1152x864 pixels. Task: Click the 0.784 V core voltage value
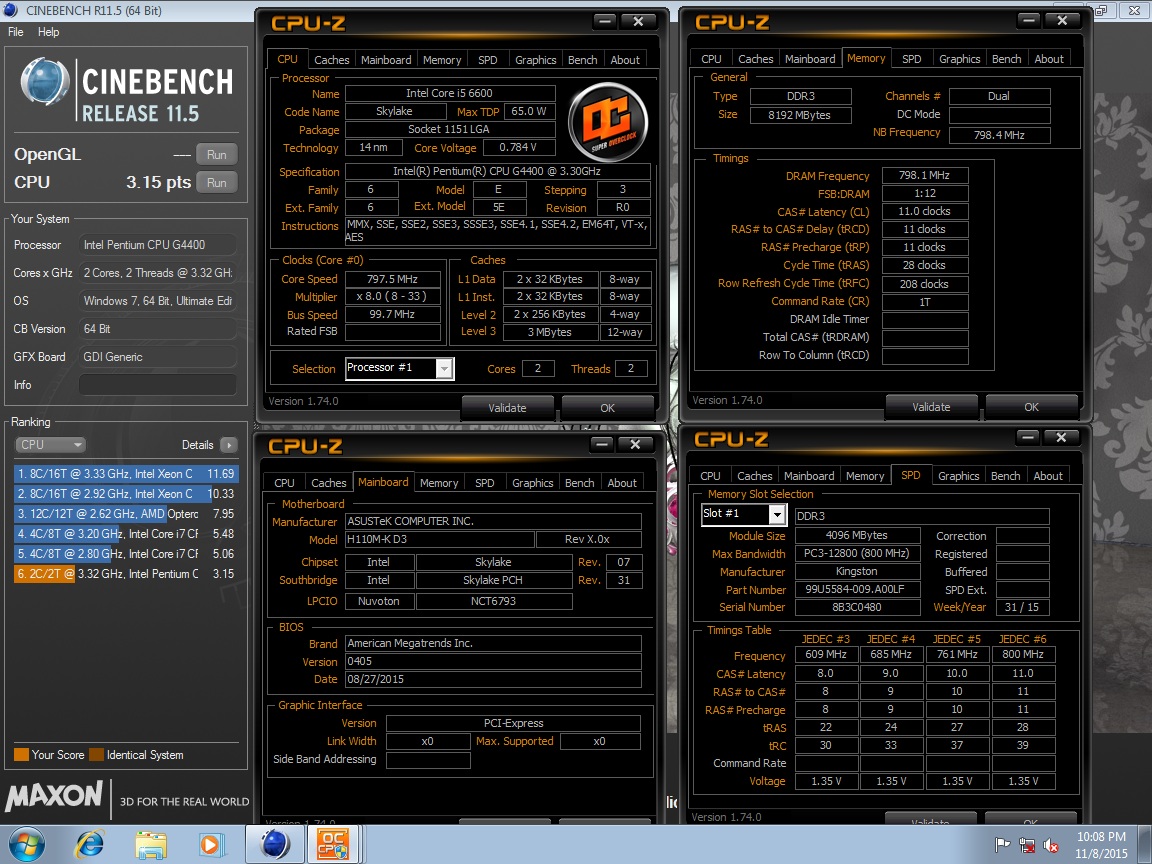pyautogui.click(x=518, y=148)
